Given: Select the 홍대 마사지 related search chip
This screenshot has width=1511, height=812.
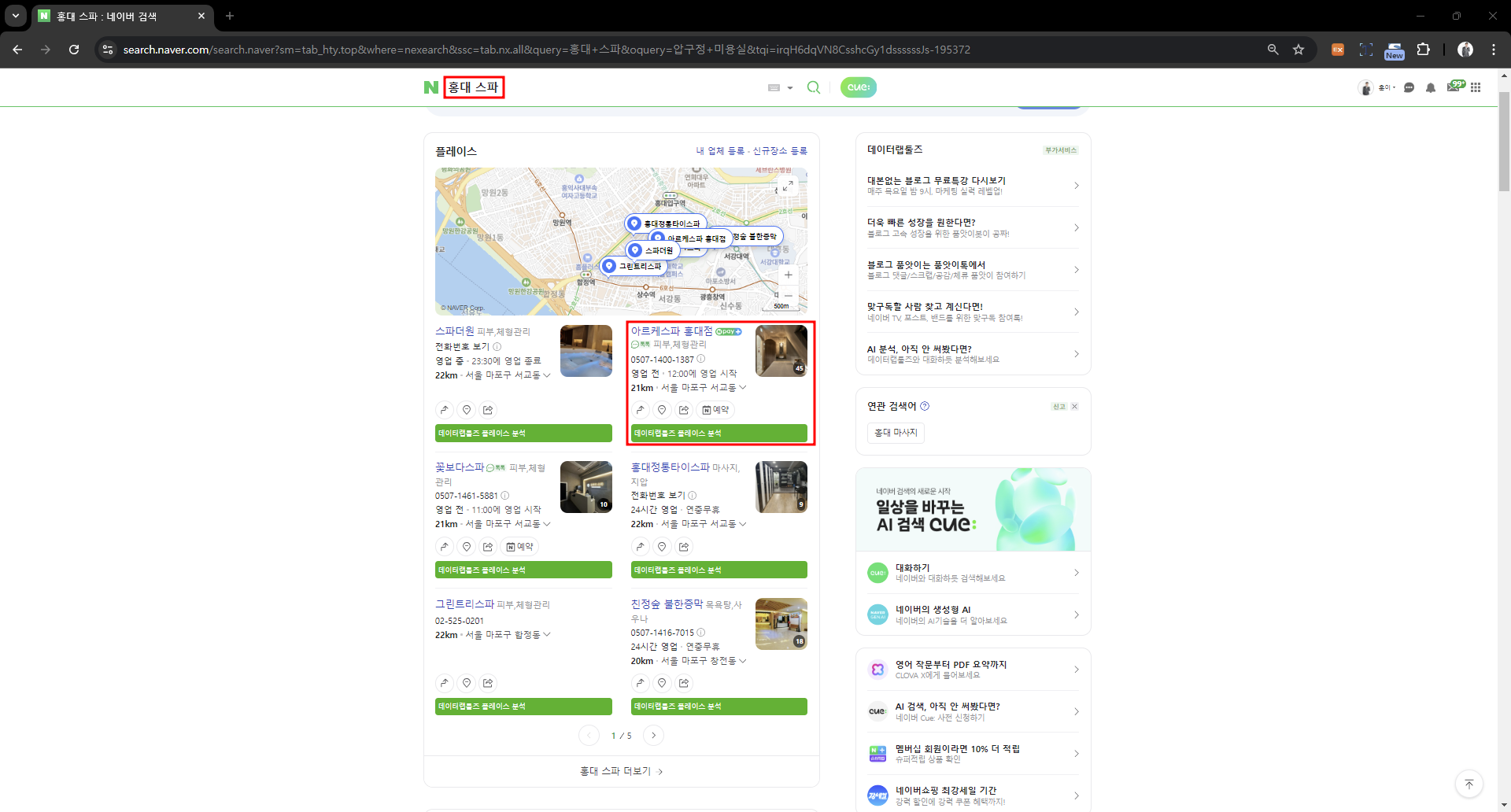Looking at the screenshot, I should 896,433.
